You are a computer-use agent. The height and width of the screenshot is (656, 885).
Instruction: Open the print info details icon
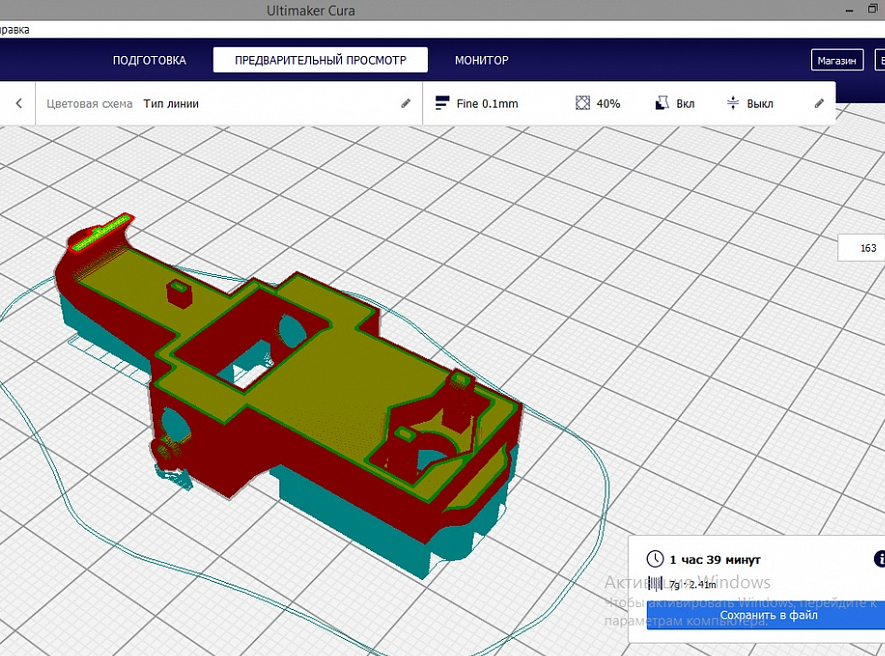880,559
